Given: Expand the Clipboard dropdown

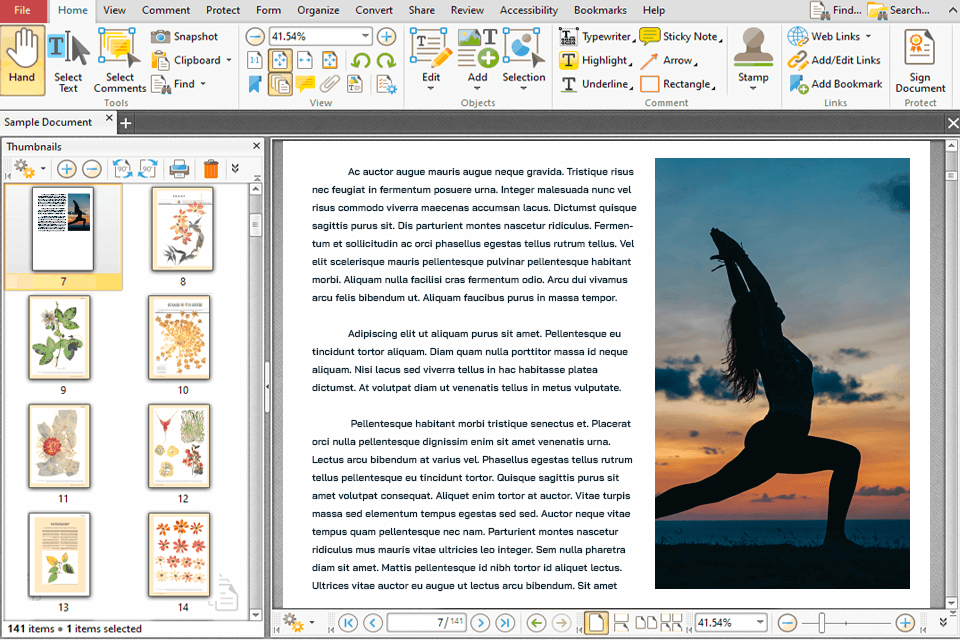Looking at the screenshot, I should click(x=229, y=60).
